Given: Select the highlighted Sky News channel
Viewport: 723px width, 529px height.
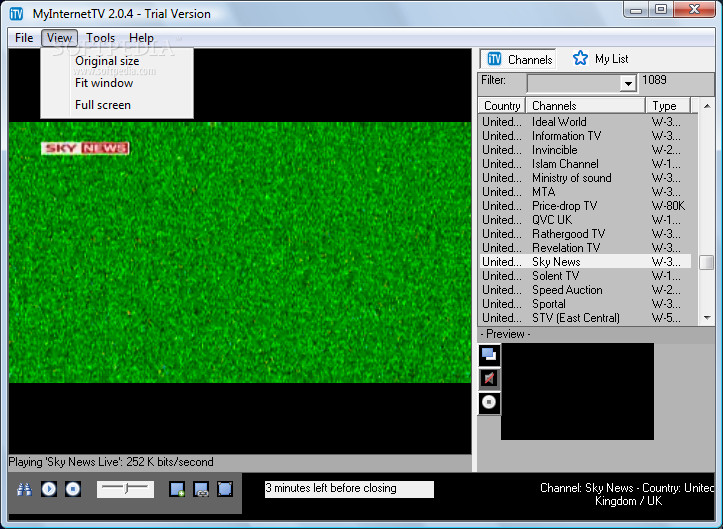Looking at the screenshot, I should tap(586, 262).
